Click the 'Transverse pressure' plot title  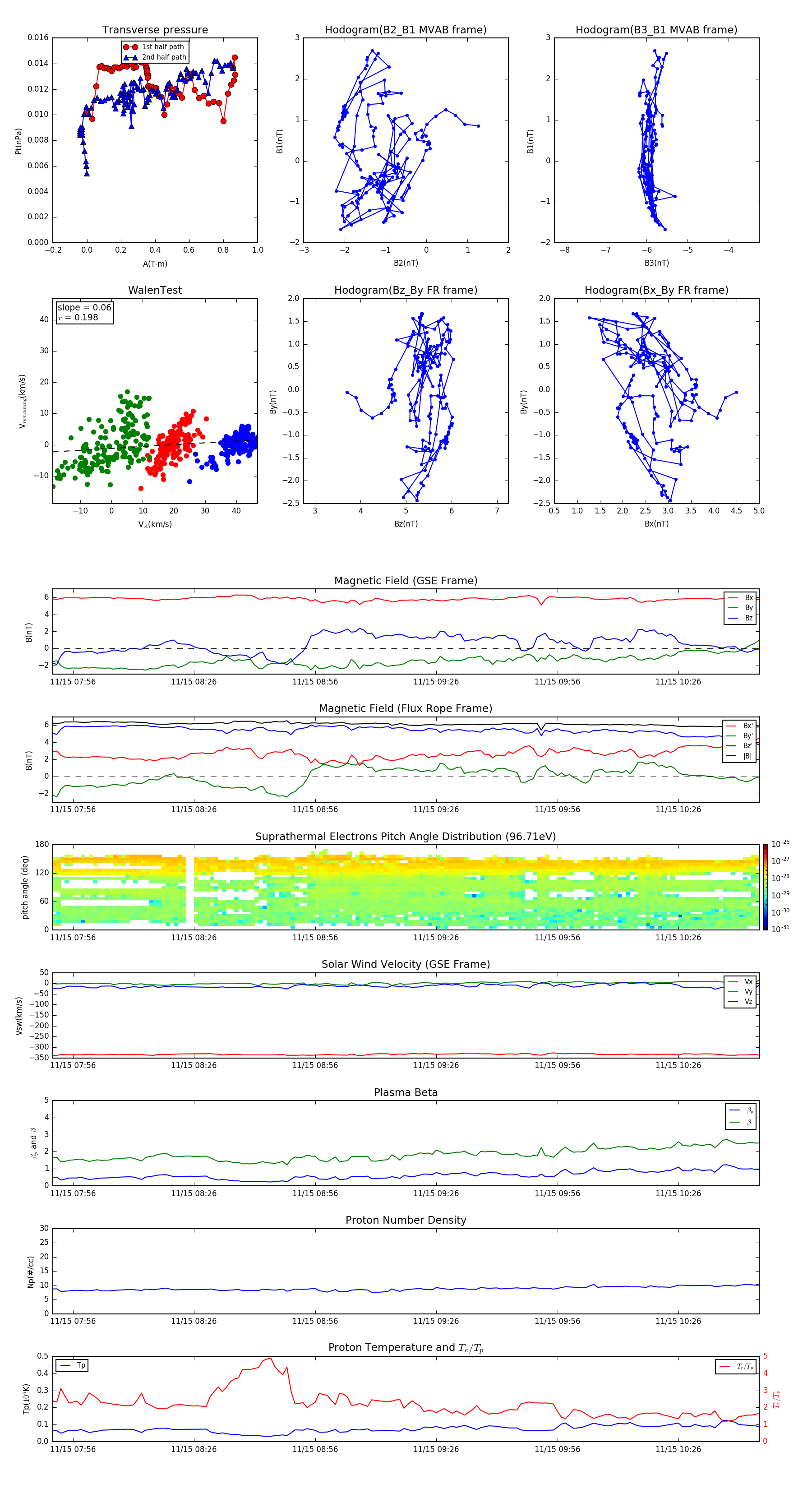tap(155, 30)
